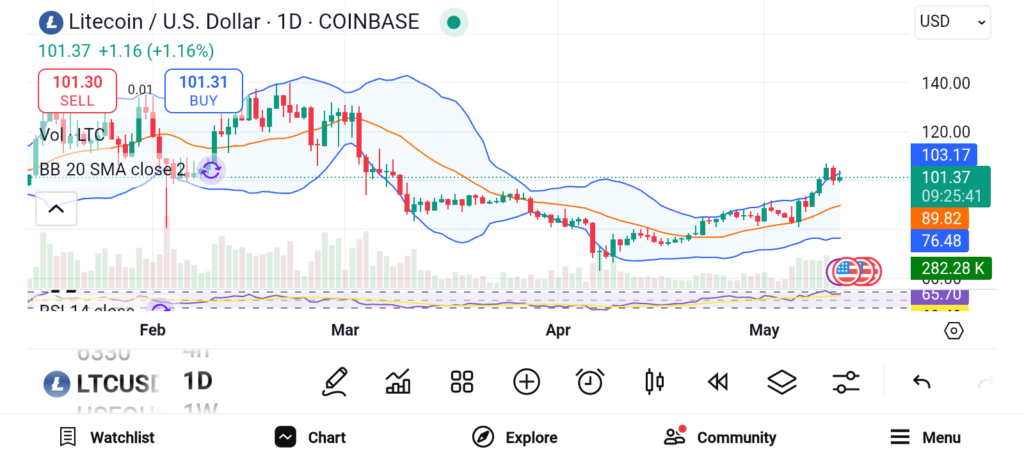Viewport: 1024px width, 461px height.
Task: Open the indicators chart icon
Action: 398,381
